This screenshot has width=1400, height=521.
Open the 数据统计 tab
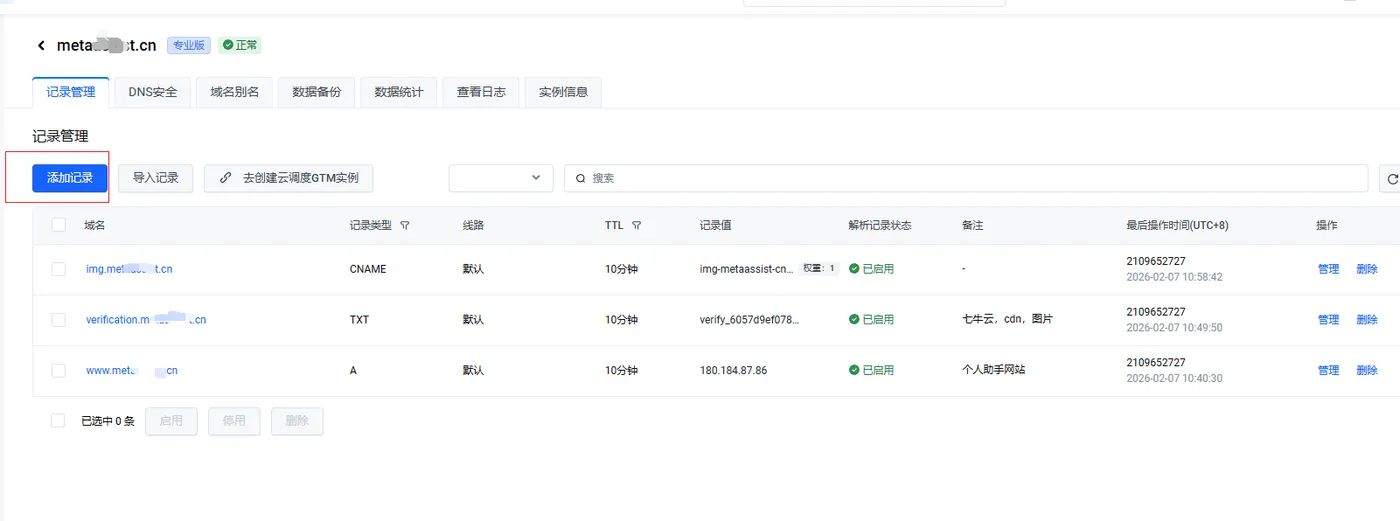(399, 92)
